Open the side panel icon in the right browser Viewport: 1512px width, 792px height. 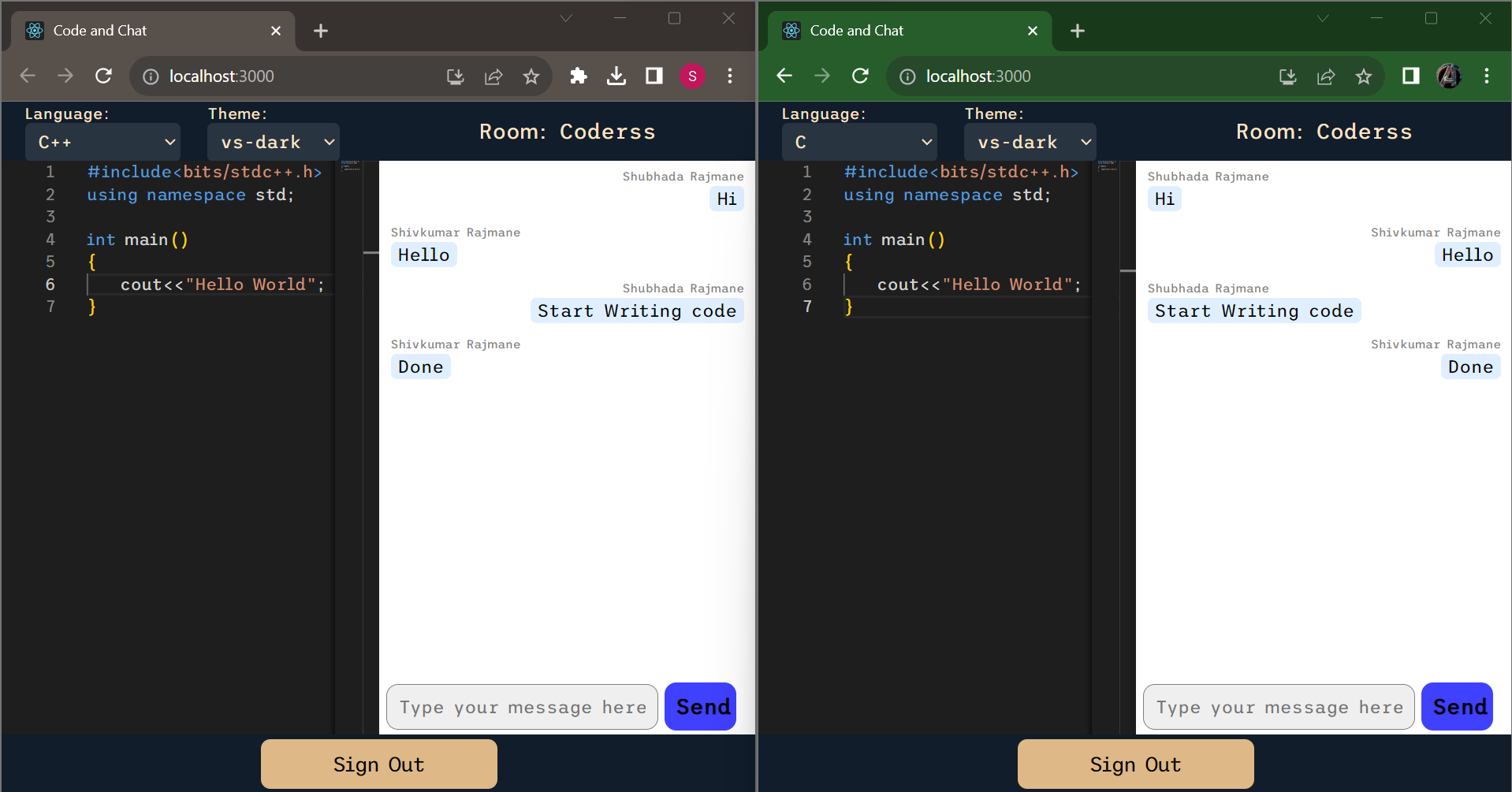tap(1410, 76)
